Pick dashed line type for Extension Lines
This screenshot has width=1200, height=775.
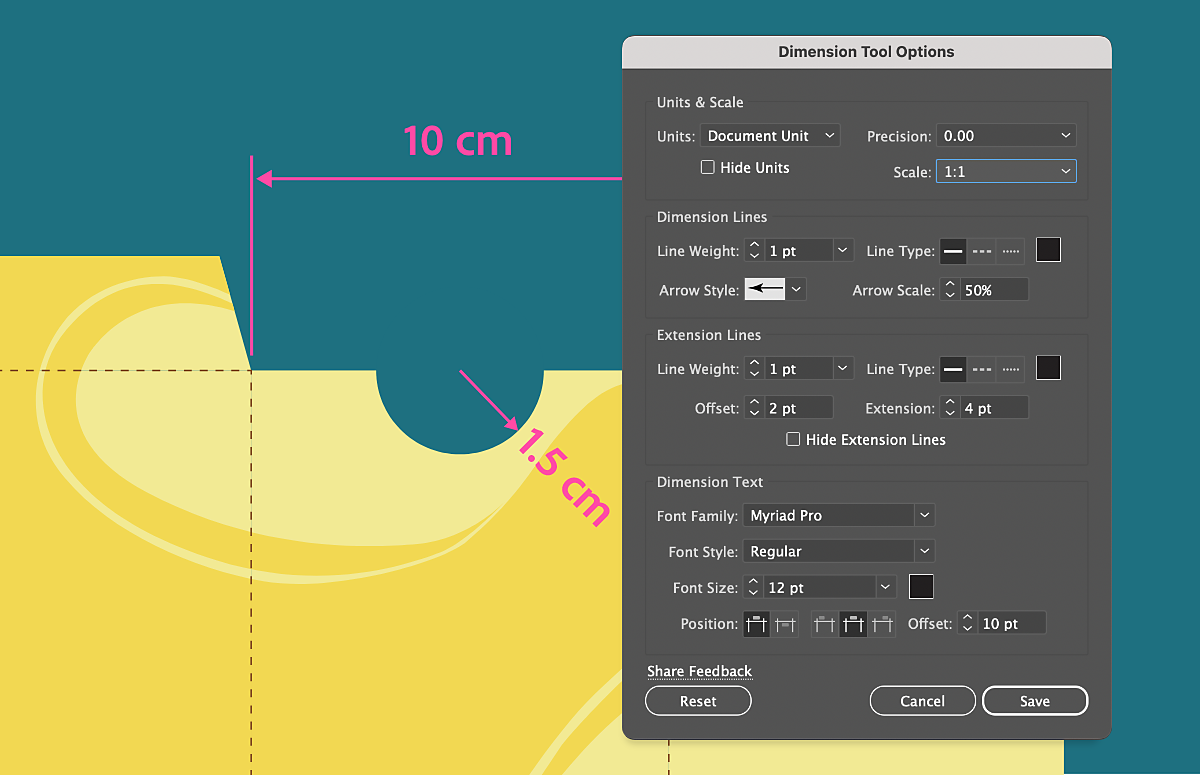982,368
